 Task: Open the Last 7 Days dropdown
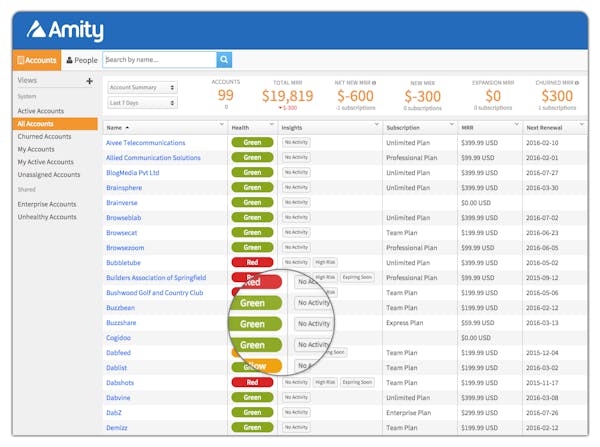click(142, 103)
